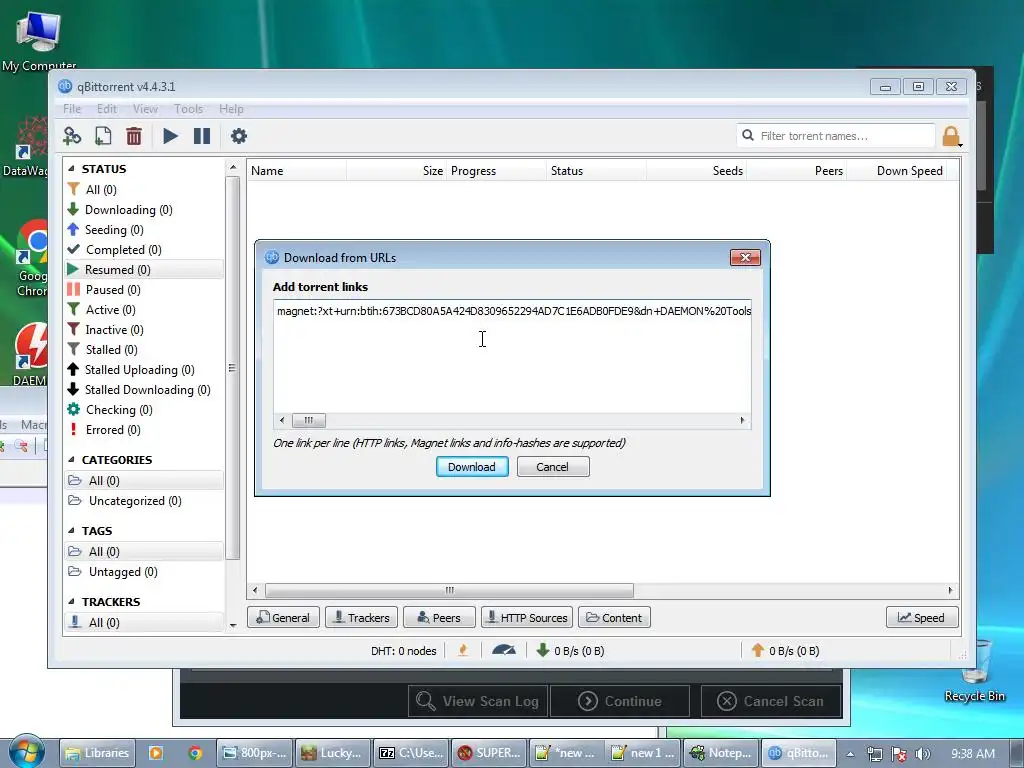Screen dimensions: 1024x768
Task: Switch to the HTTP Sources tab
Action: [x=527, y=618]
